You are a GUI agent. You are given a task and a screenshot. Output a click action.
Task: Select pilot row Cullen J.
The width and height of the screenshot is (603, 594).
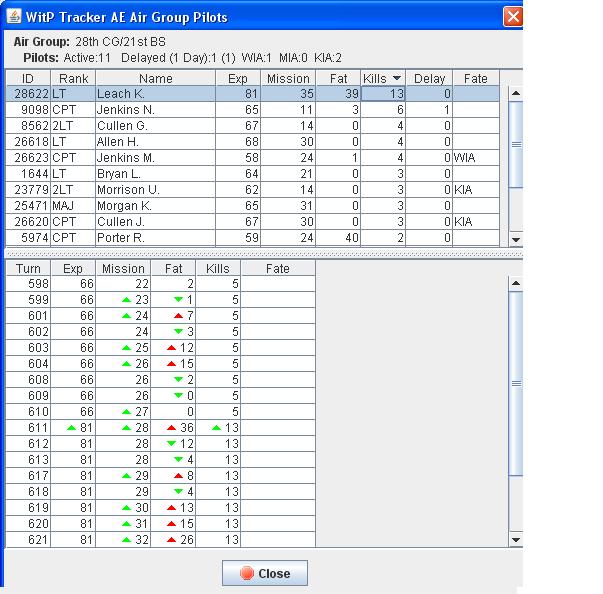[252, 222]
